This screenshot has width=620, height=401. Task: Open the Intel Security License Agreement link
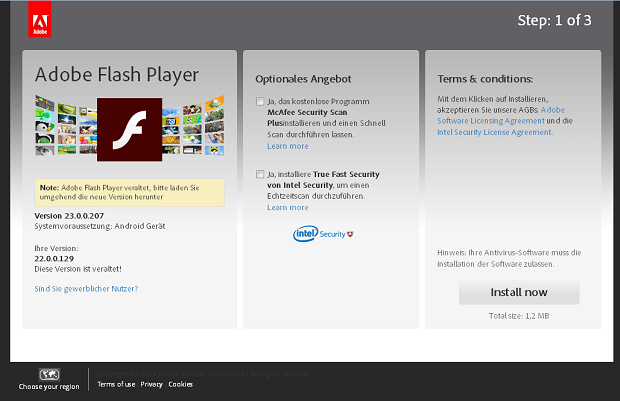pyautogui.click(x=494, y=131)
